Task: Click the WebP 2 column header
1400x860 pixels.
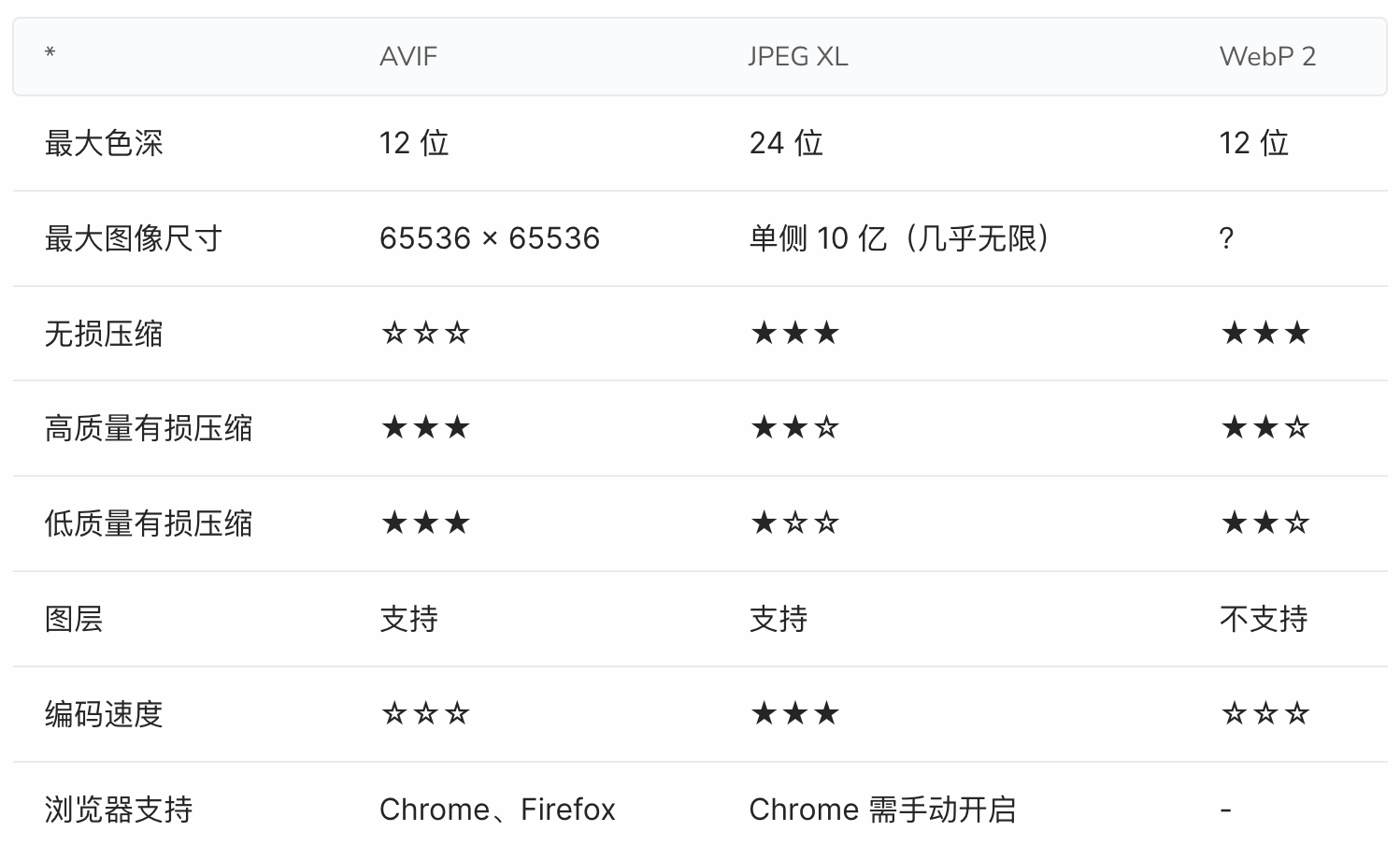Action: [x=1267, y=56]
